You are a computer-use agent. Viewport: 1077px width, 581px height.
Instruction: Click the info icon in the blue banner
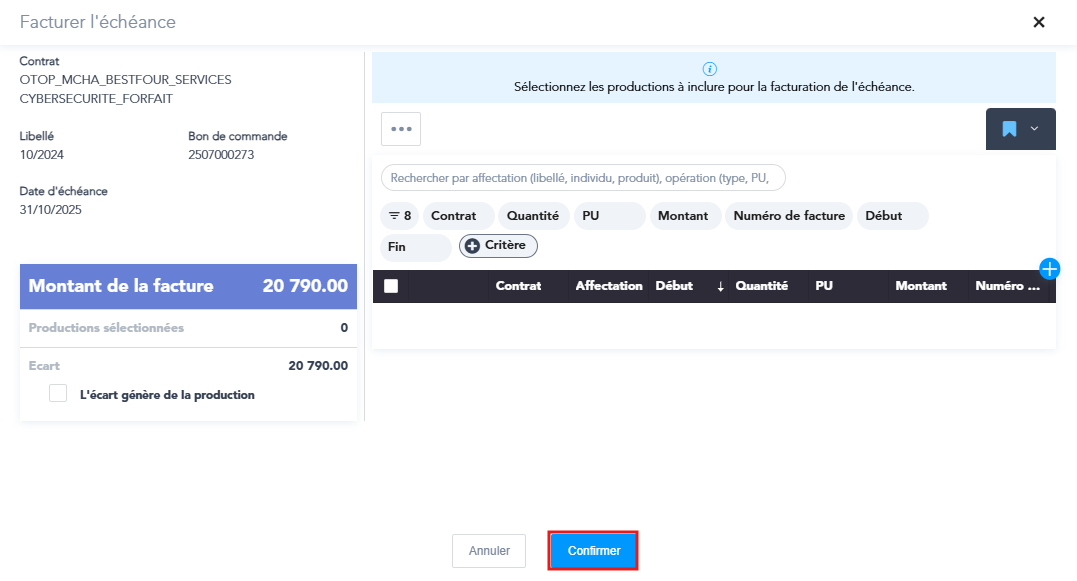(x=710, y=69)
